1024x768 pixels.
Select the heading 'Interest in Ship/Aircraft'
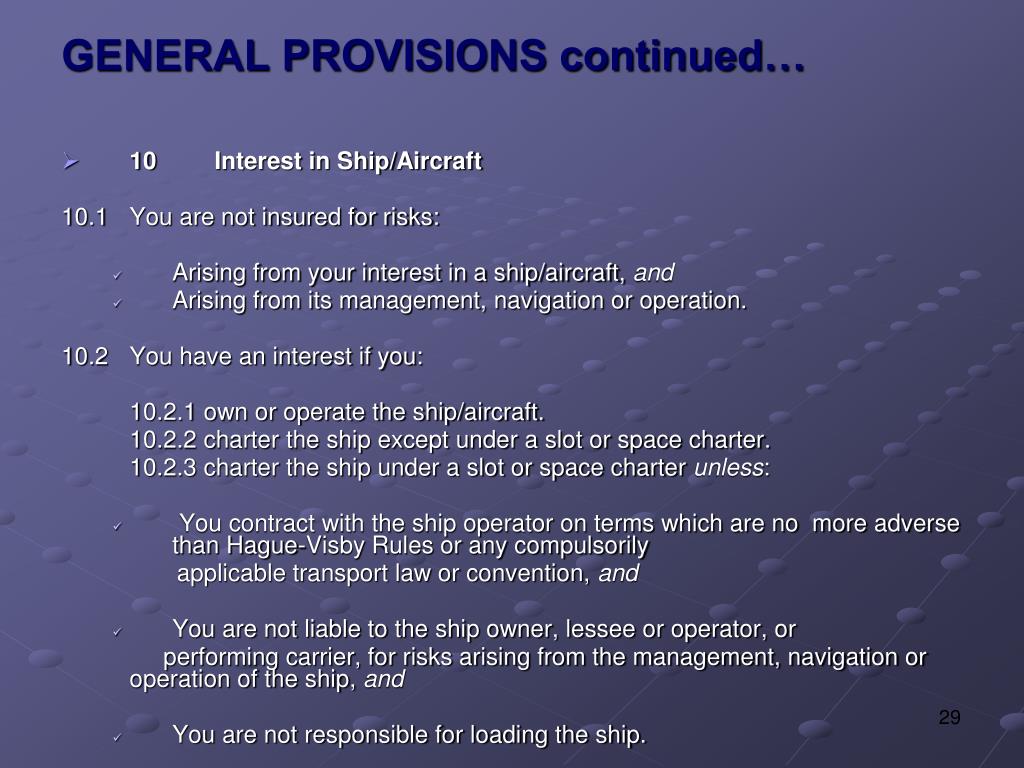pyautogui.click(x=348, y=161)
